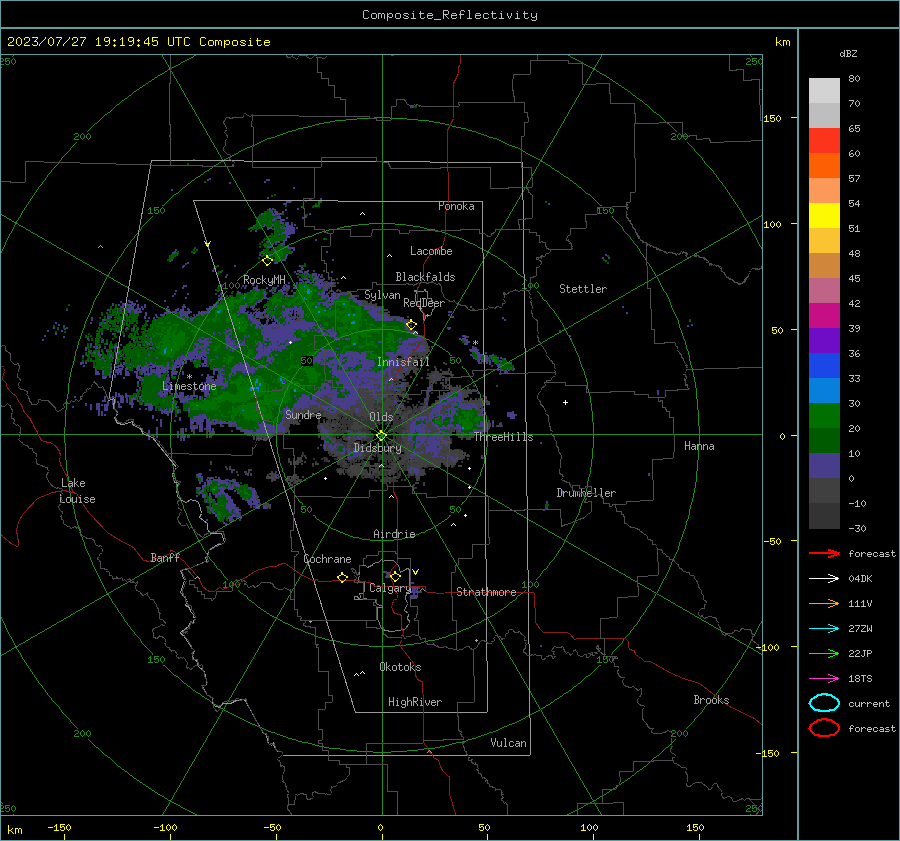Click the Ponoka city label
This screenshot has width=900, height=841.
(x=456, y=206)
